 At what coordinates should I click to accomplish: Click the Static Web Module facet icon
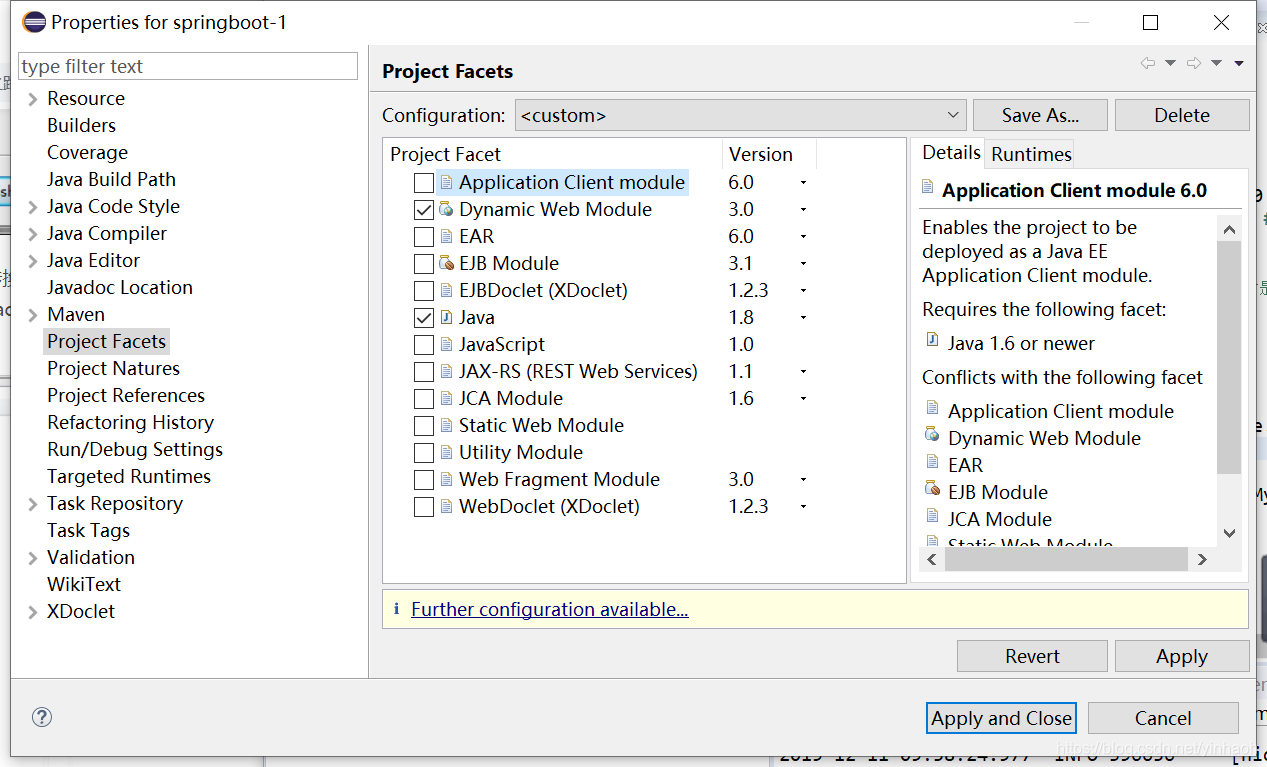click(x=446, y=425)
